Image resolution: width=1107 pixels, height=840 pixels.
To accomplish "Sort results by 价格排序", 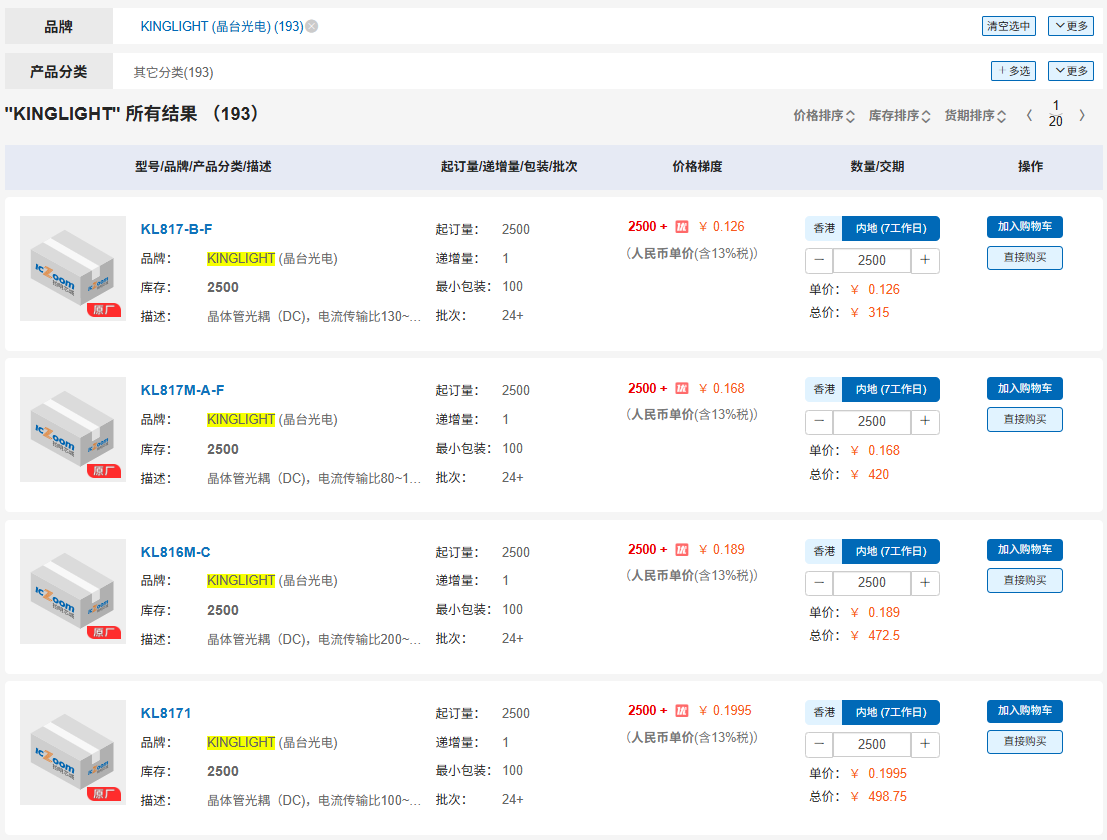I will (824, 116).
